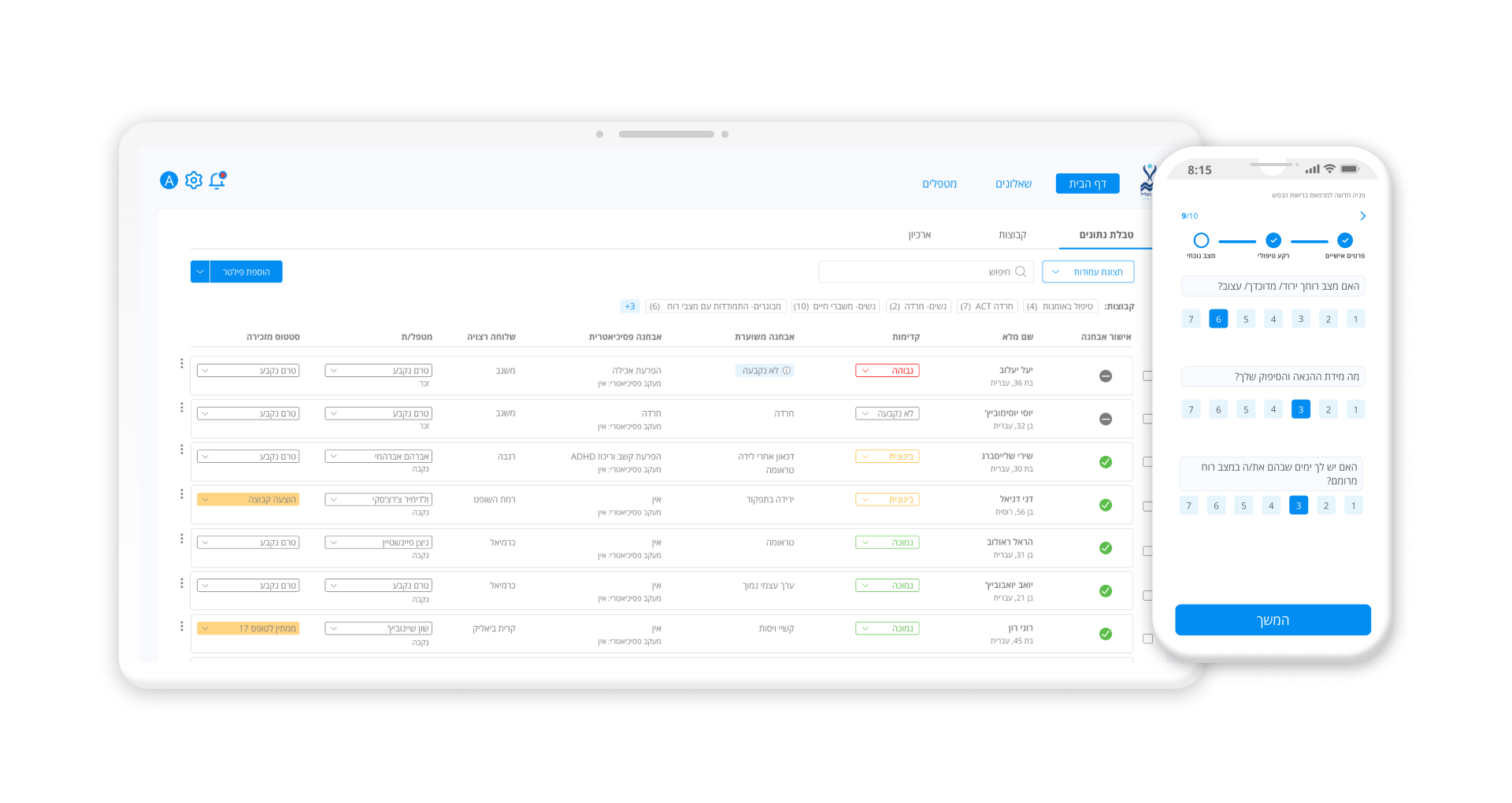
Task: Click grey minus status icon for יוסי יוסימוביץ
Action: pyautogui.click(x=1106, y=419)
